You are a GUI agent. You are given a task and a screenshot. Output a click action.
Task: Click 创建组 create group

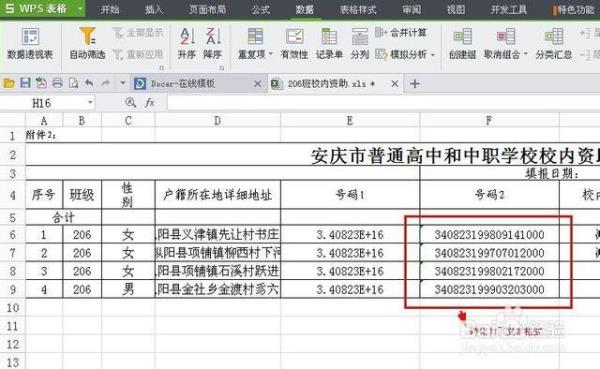tap(462, 44)
